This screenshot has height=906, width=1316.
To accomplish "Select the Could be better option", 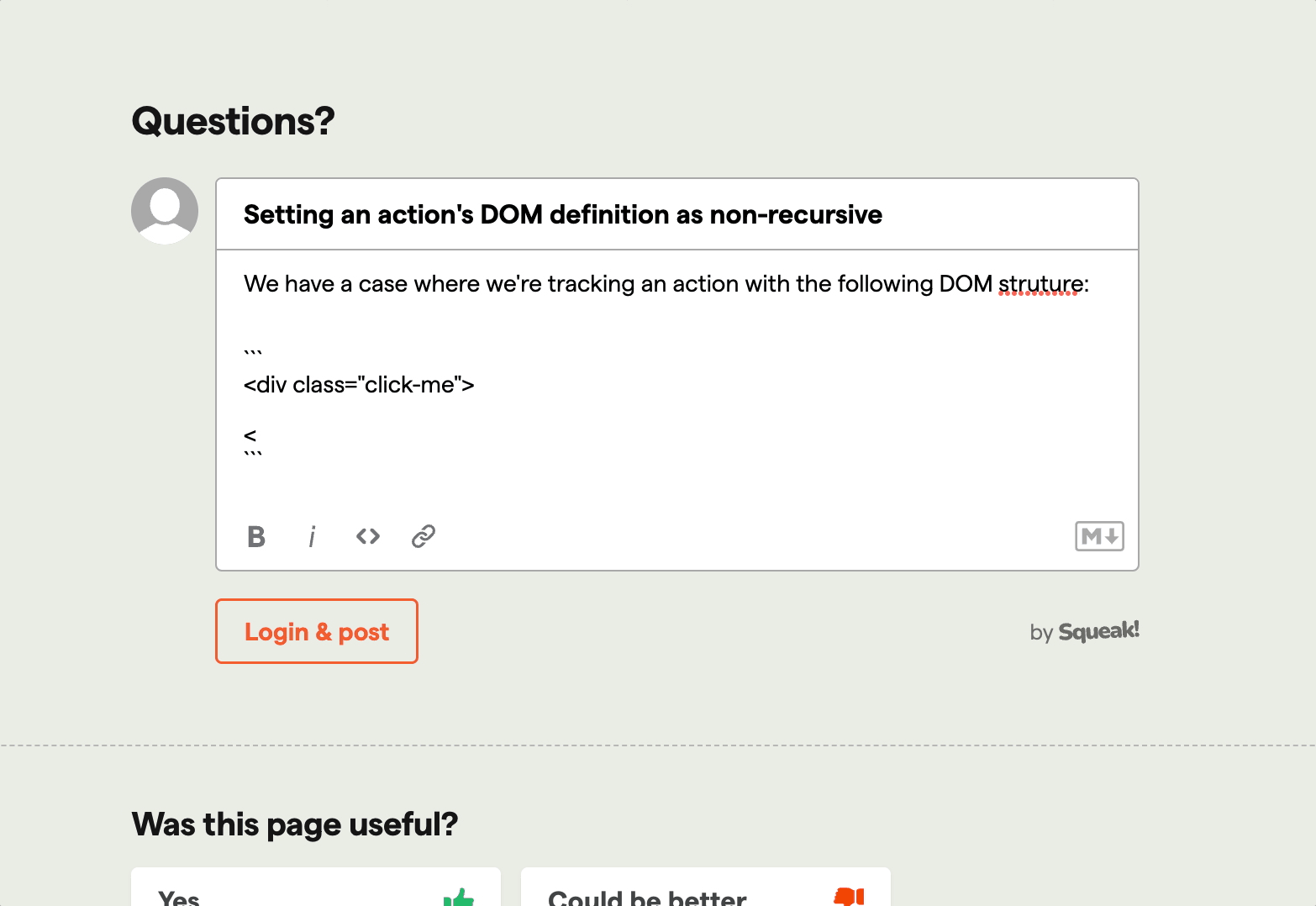I will [x=706, y=888].
